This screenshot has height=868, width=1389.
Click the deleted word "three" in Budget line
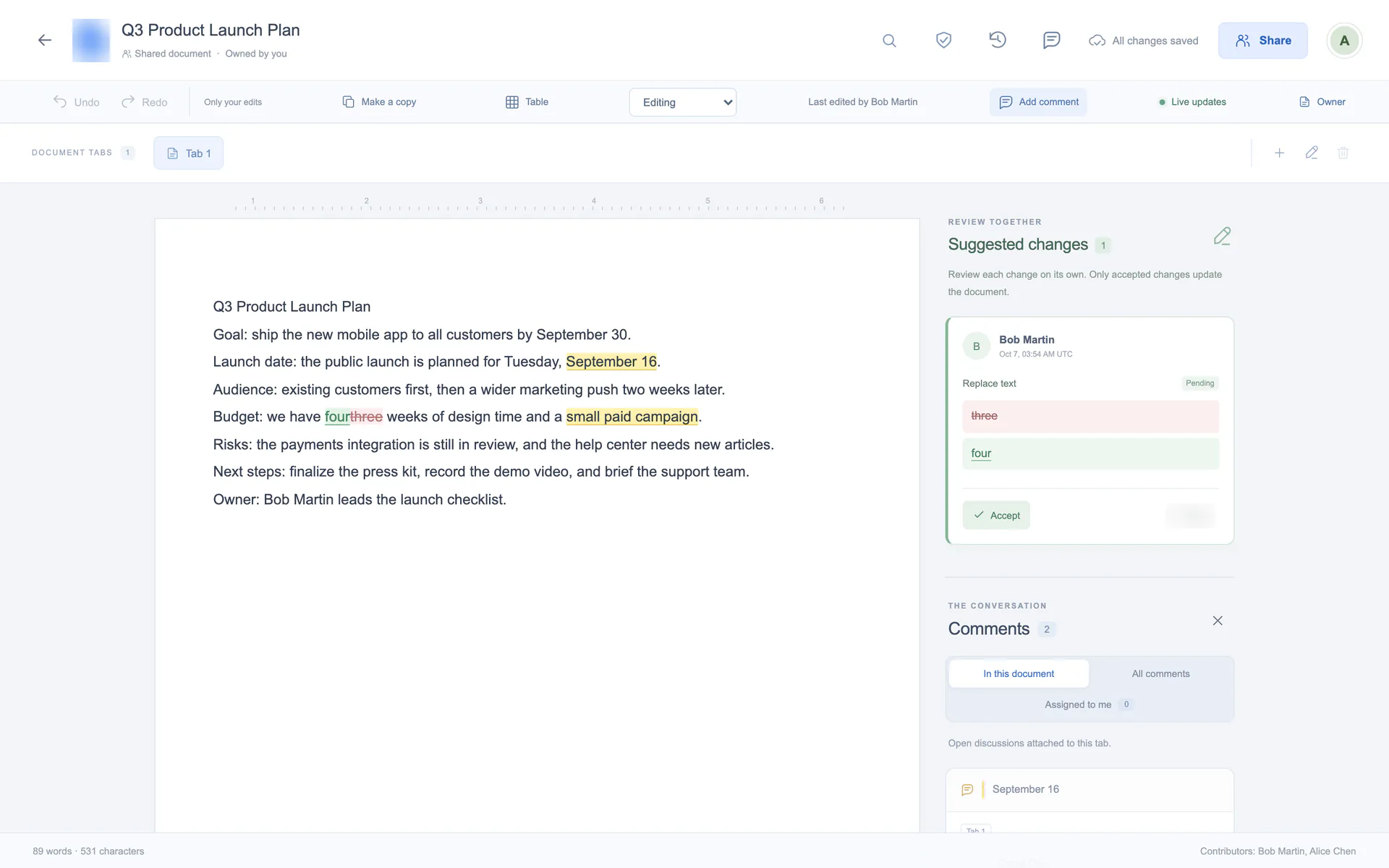tap(367, 417)
